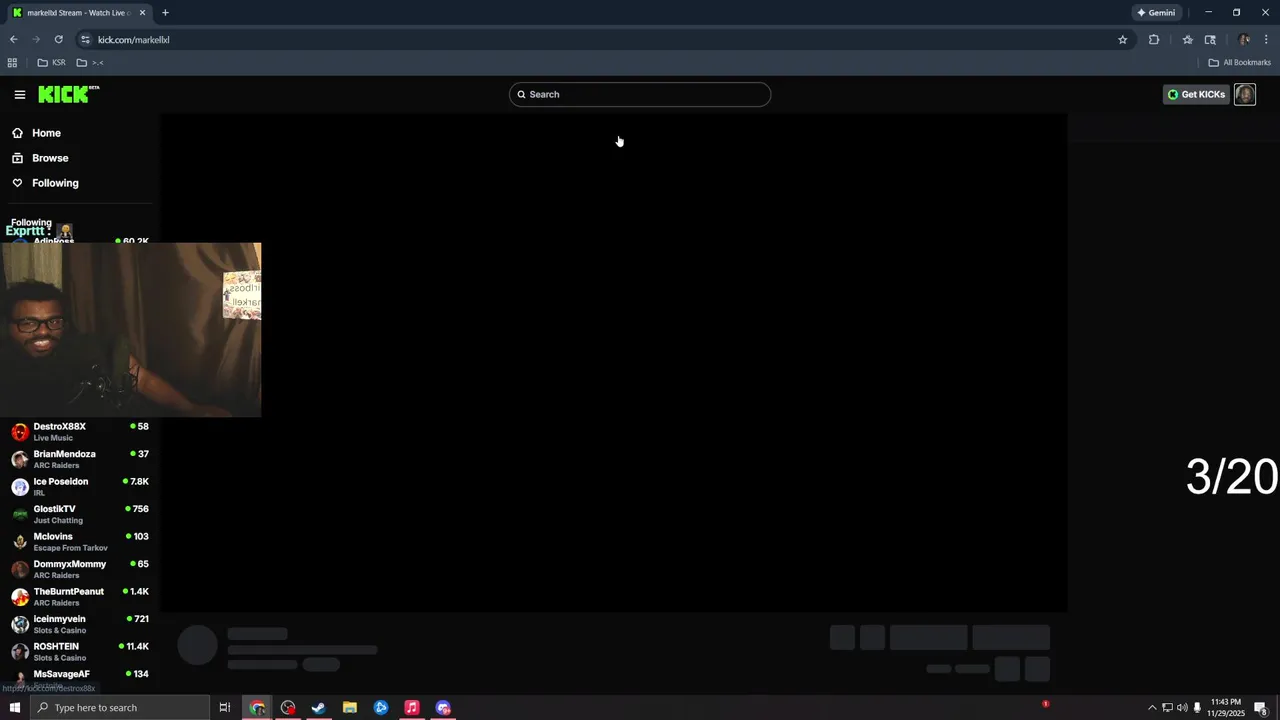
Task: Open Chrome profile avatar
Action: (x=1244, y=40)
